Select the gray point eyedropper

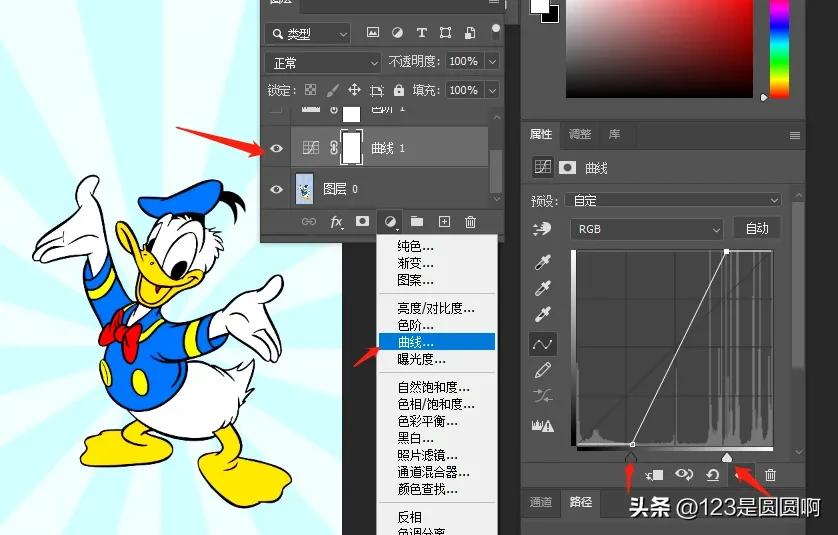pos(542,288)
